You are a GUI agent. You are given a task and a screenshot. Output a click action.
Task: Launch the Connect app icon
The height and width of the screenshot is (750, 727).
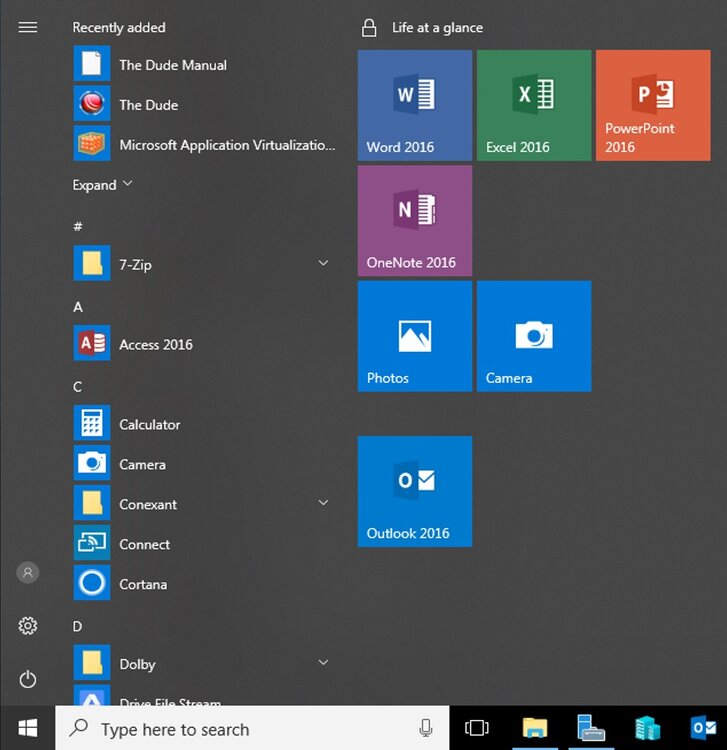coord(92,542)
